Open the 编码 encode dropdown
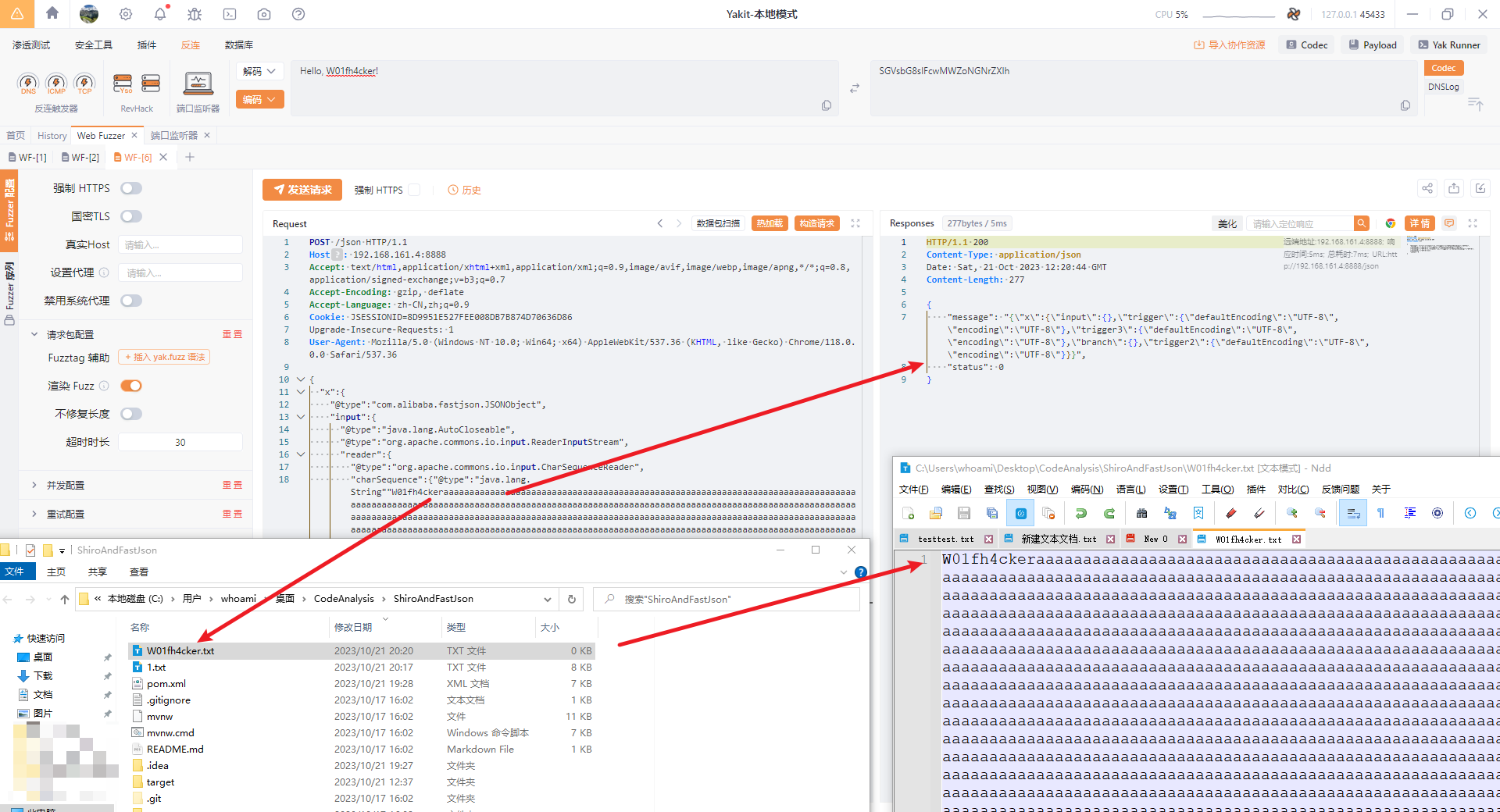Screen dimensions: 1500x812 coord(259,99)
